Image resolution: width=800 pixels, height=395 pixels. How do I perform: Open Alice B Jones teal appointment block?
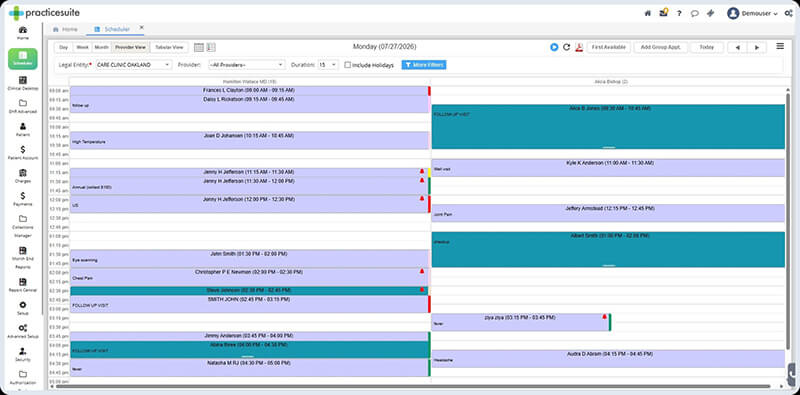point(608,127)
